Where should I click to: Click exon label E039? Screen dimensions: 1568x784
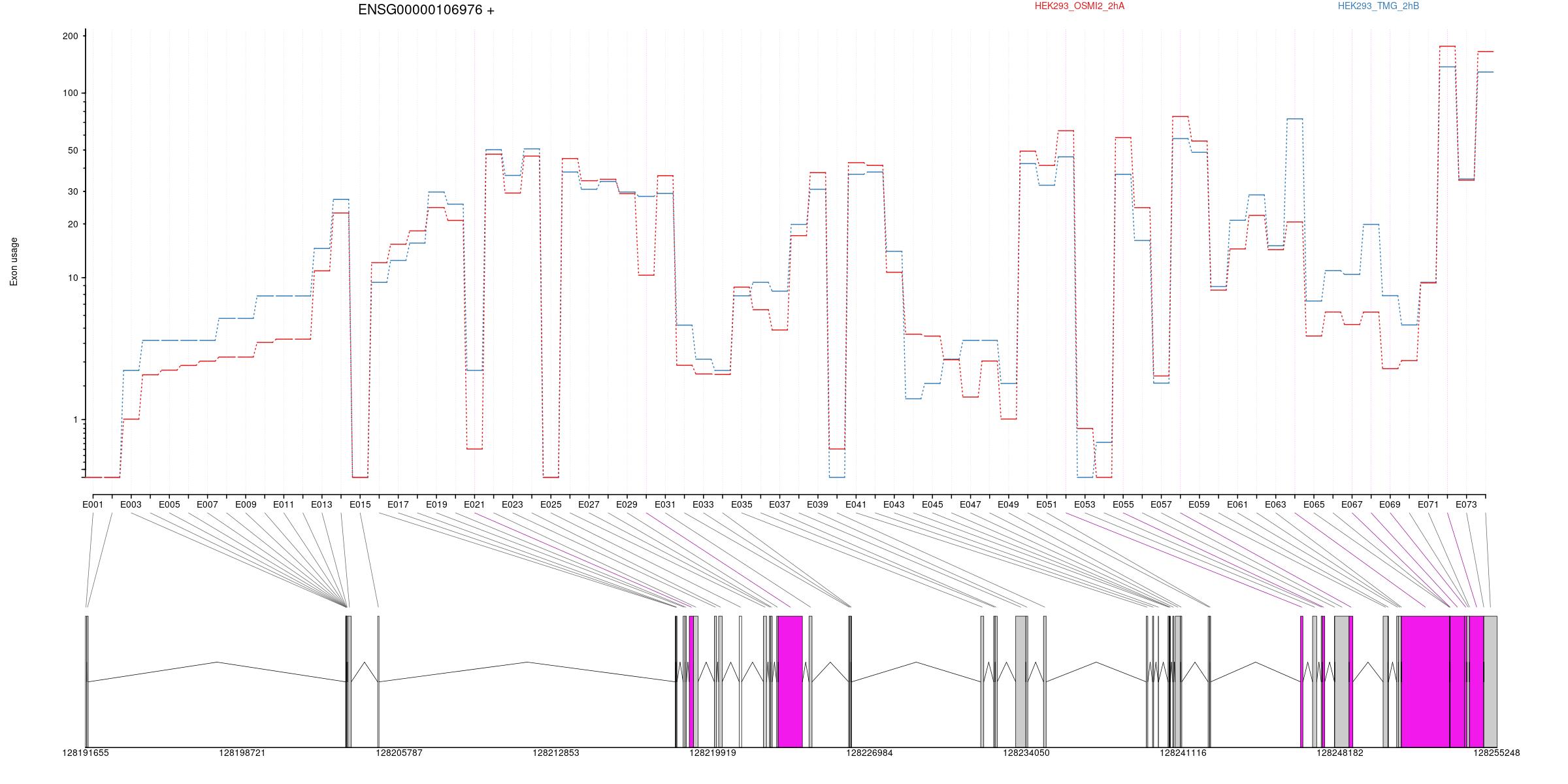pyautogui.click(x=817, y=504)
